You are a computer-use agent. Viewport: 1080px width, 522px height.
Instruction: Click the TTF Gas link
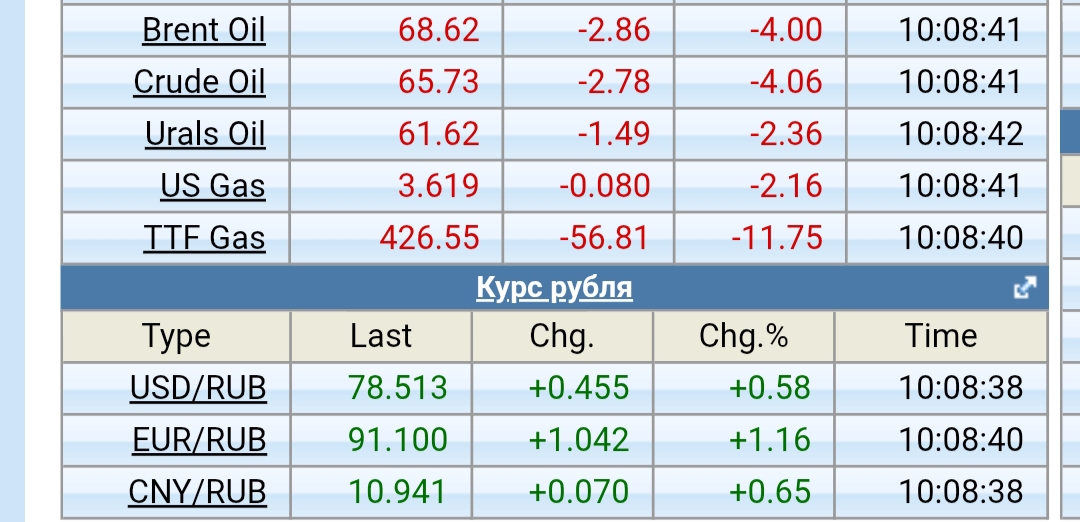tap(204, 238)
